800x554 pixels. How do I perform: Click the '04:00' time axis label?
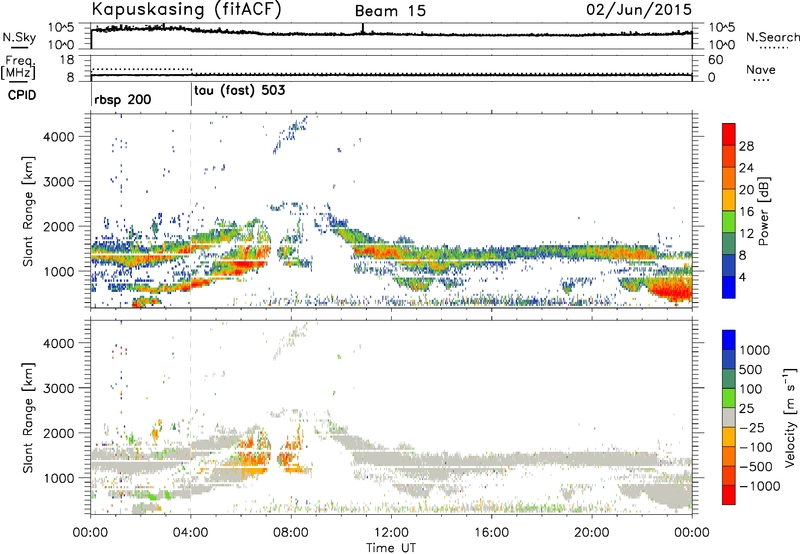click(191, 533)
